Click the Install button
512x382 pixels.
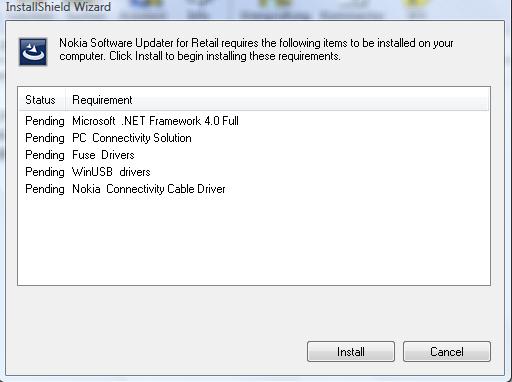click(351, 351)
